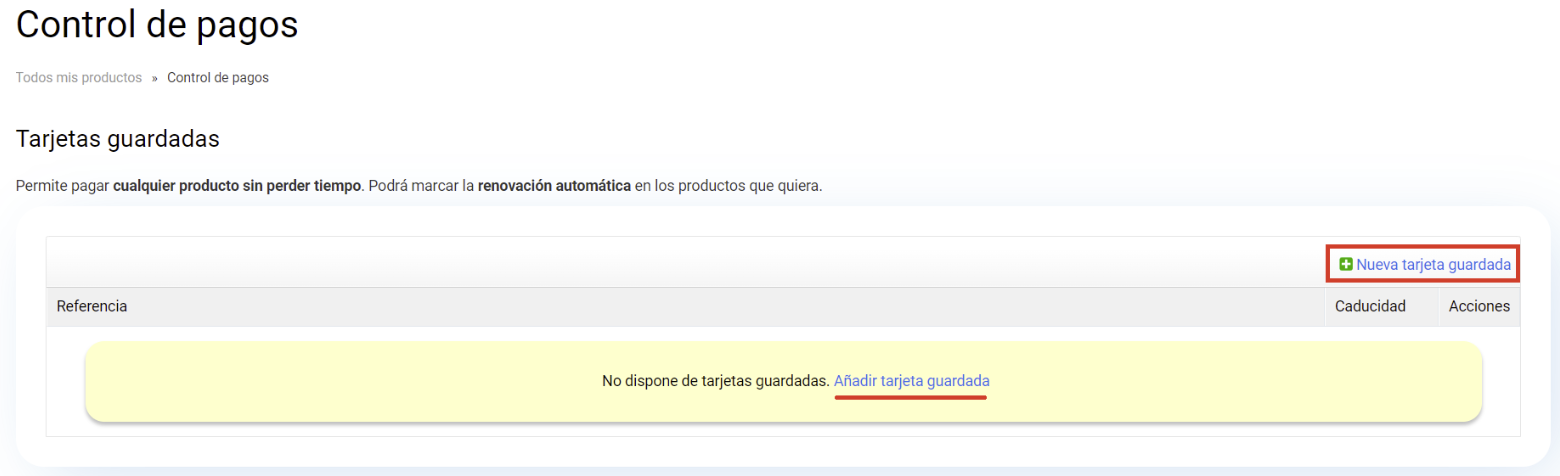
Task: Click the Tarjetas guardadas section heading
Action: click(x=117, y=139)
